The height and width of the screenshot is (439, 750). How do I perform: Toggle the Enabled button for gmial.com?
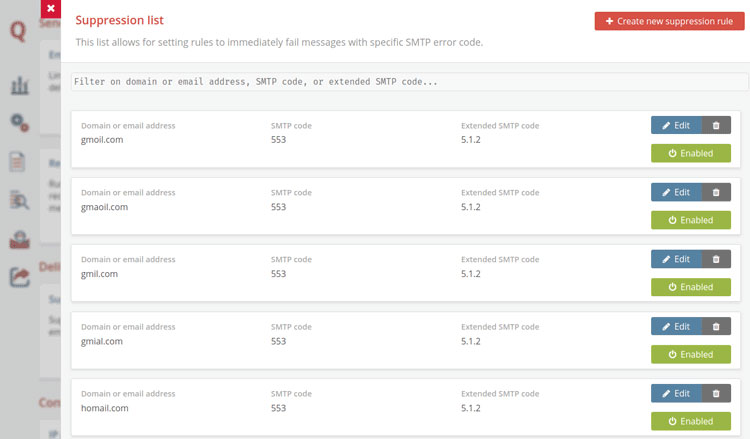[x=690, y=354]
